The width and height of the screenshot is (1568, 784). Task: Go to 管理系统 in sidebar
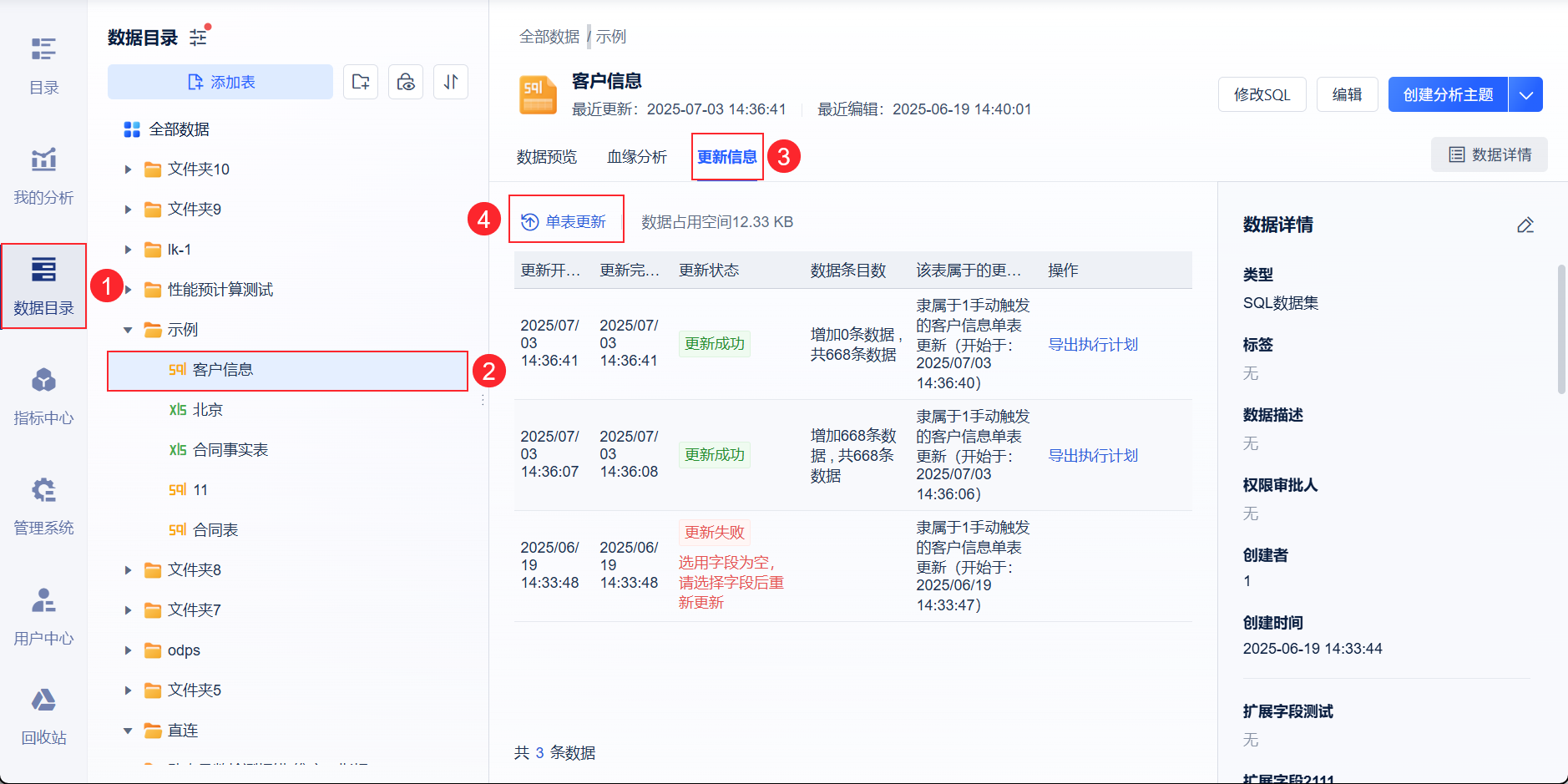[x=43, y=506]
